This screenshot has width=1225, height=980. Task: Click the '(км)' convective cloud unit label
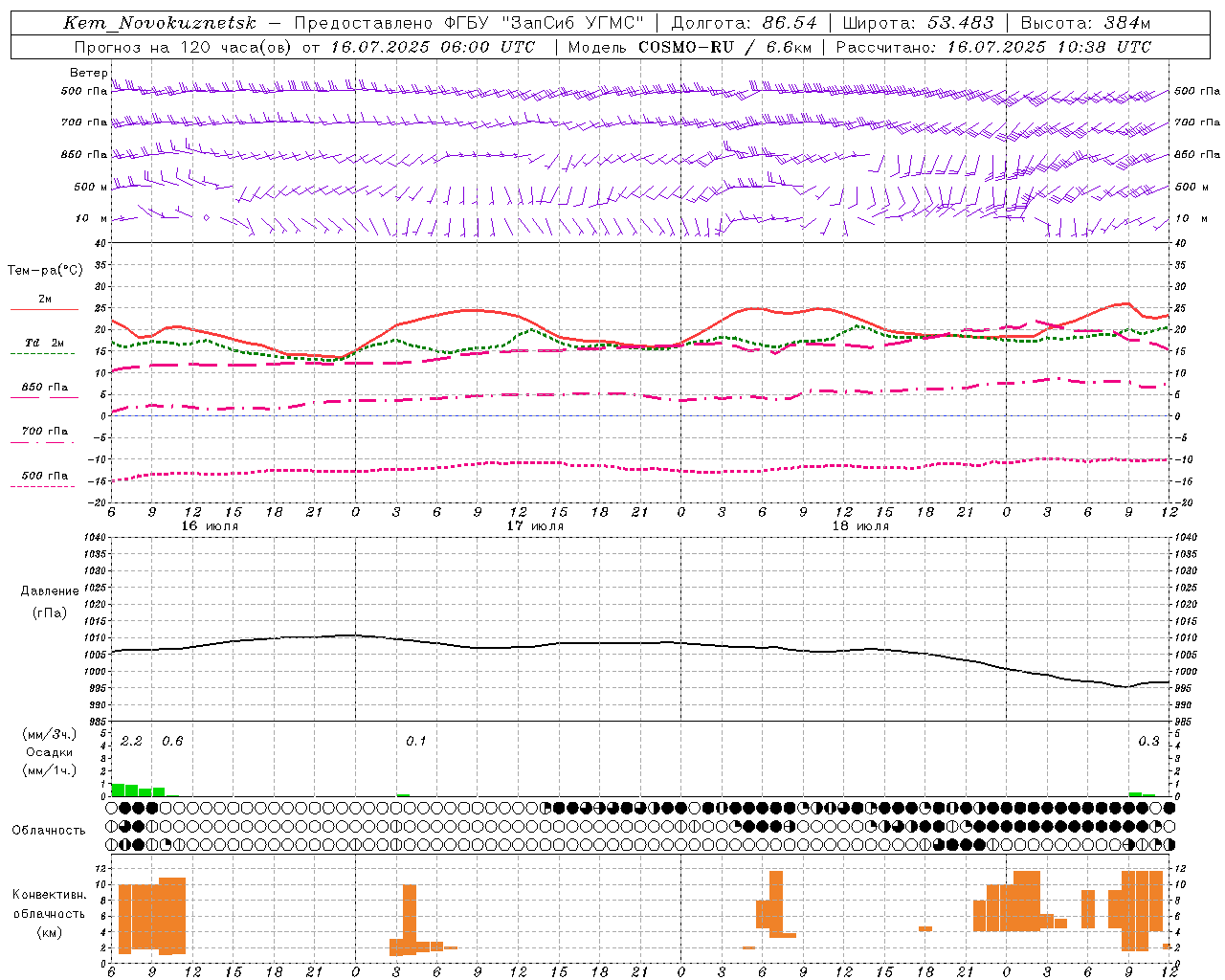[x=49, y=932]
